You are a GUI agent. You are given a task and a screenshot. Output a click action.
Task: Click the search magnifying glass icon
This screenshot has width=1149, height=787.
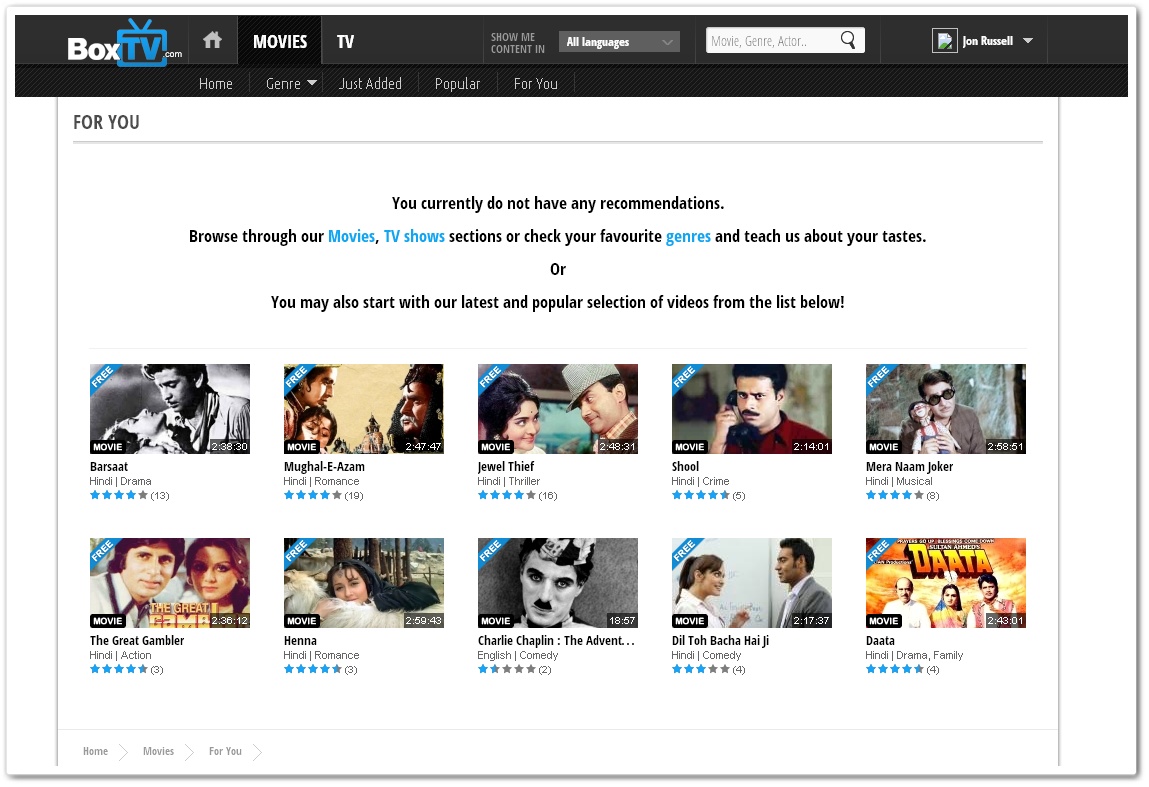coord(848,40)
